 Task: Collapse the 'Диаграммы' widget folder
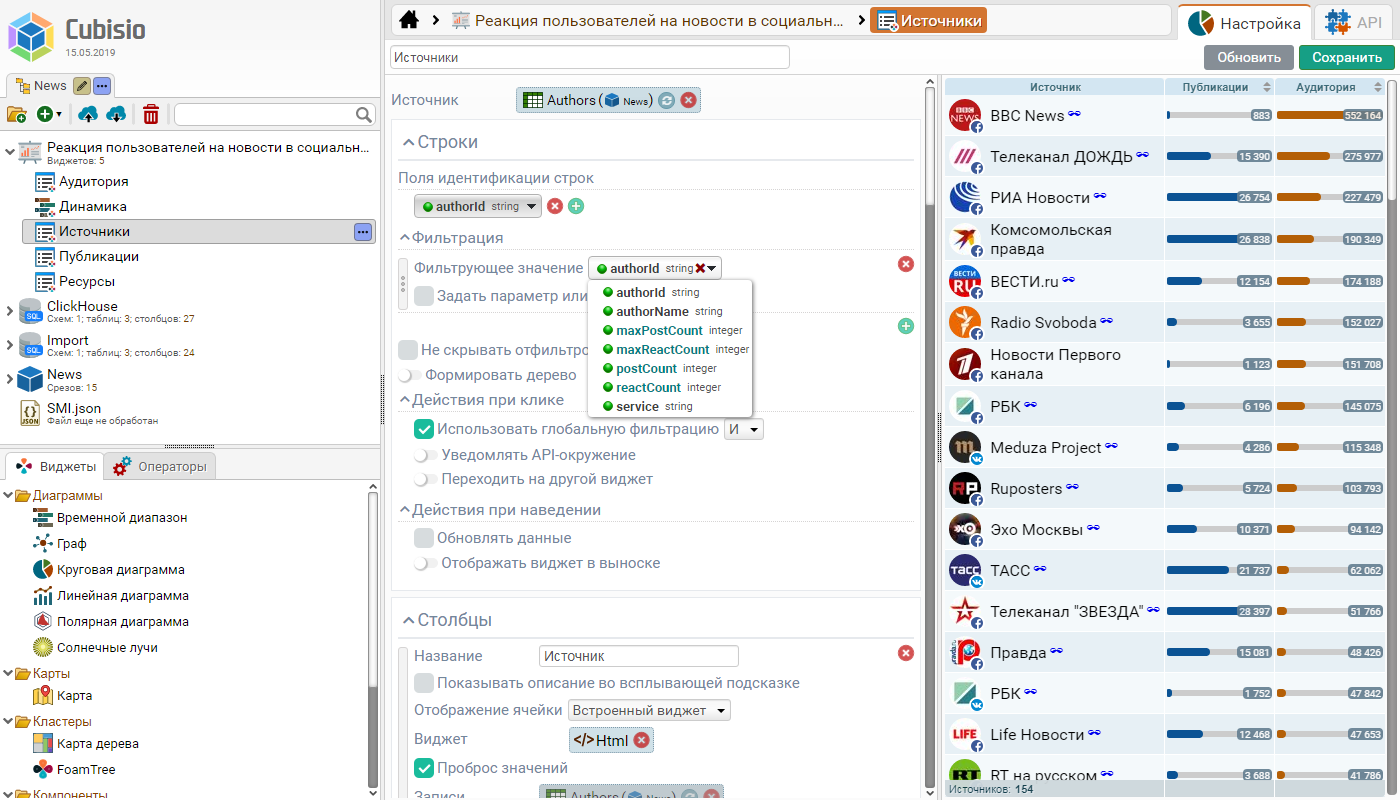coord(9,496)
